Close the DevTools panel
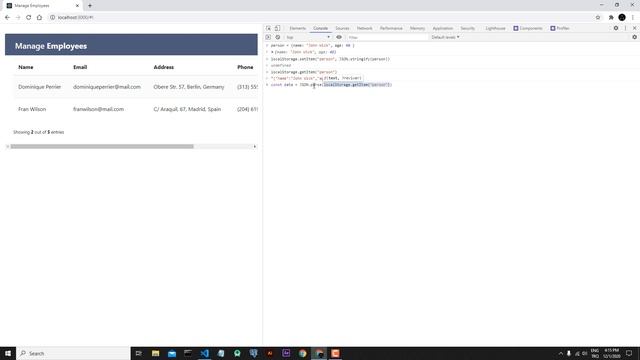The image size is (640, 360). [634, 28]
